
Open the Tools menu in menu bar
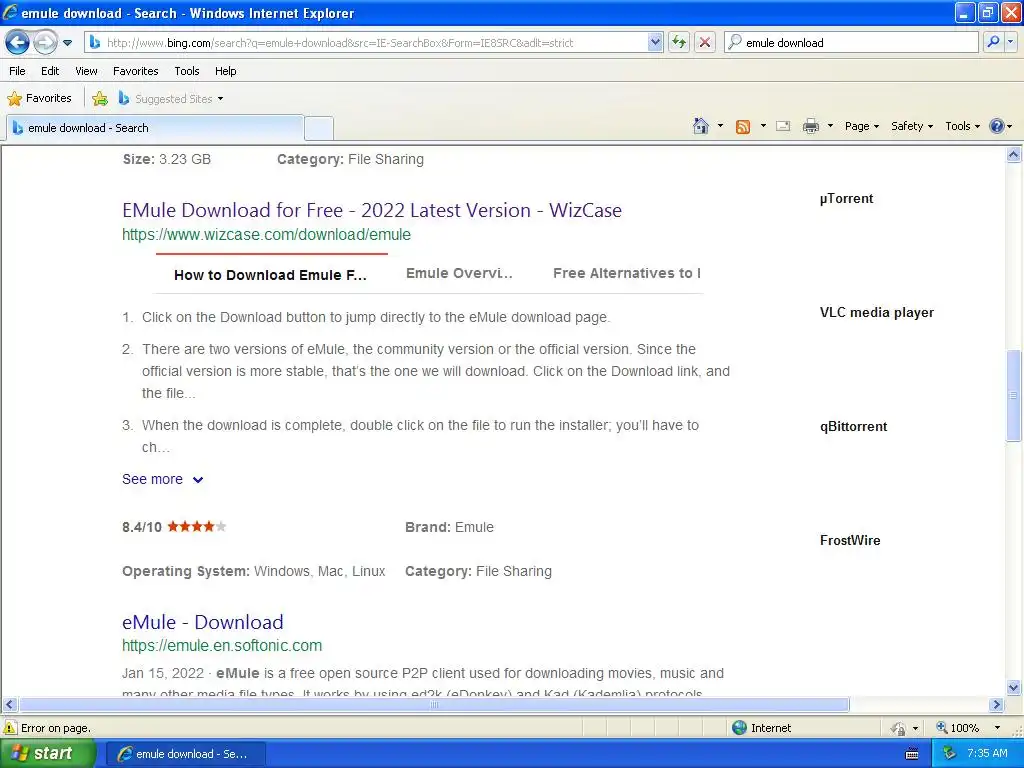[187, 71]
